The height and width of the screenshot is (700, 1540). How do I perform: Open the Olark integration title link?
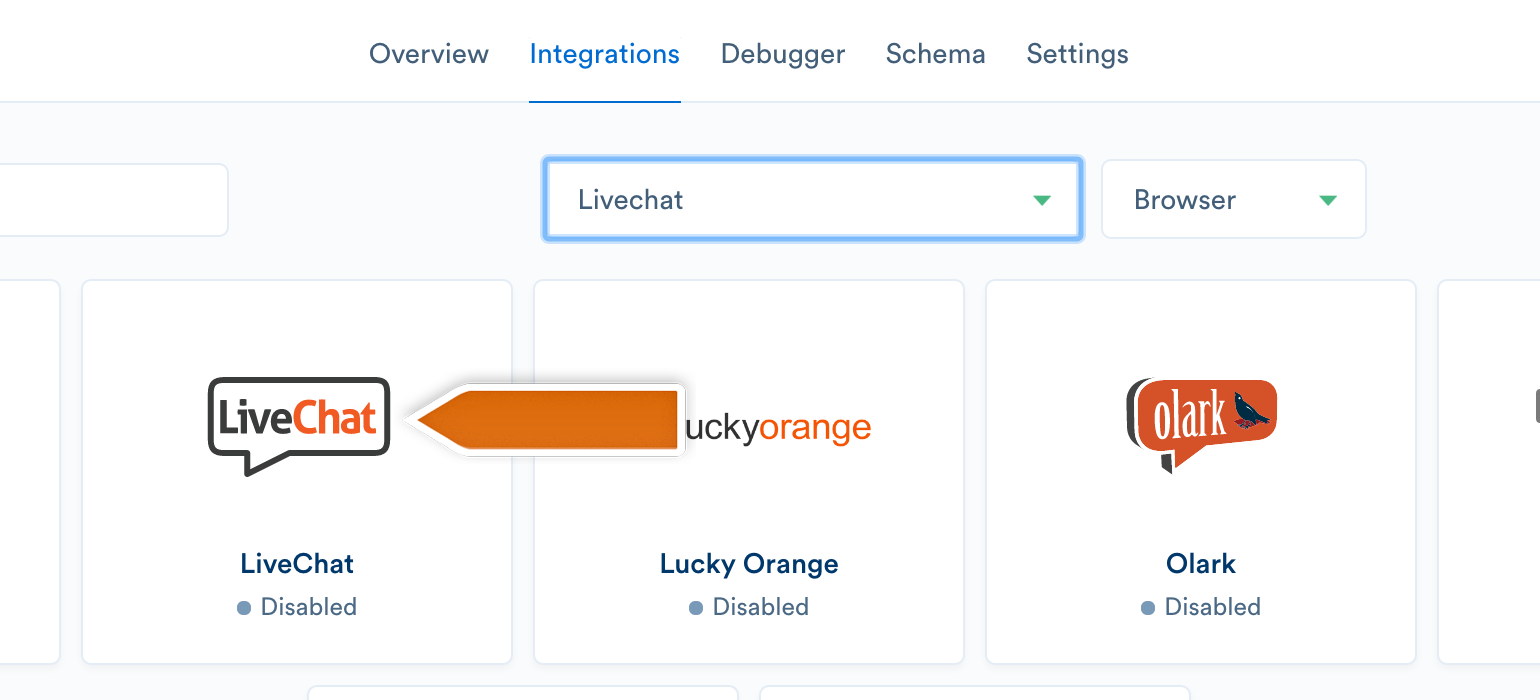click(1201, 564)
